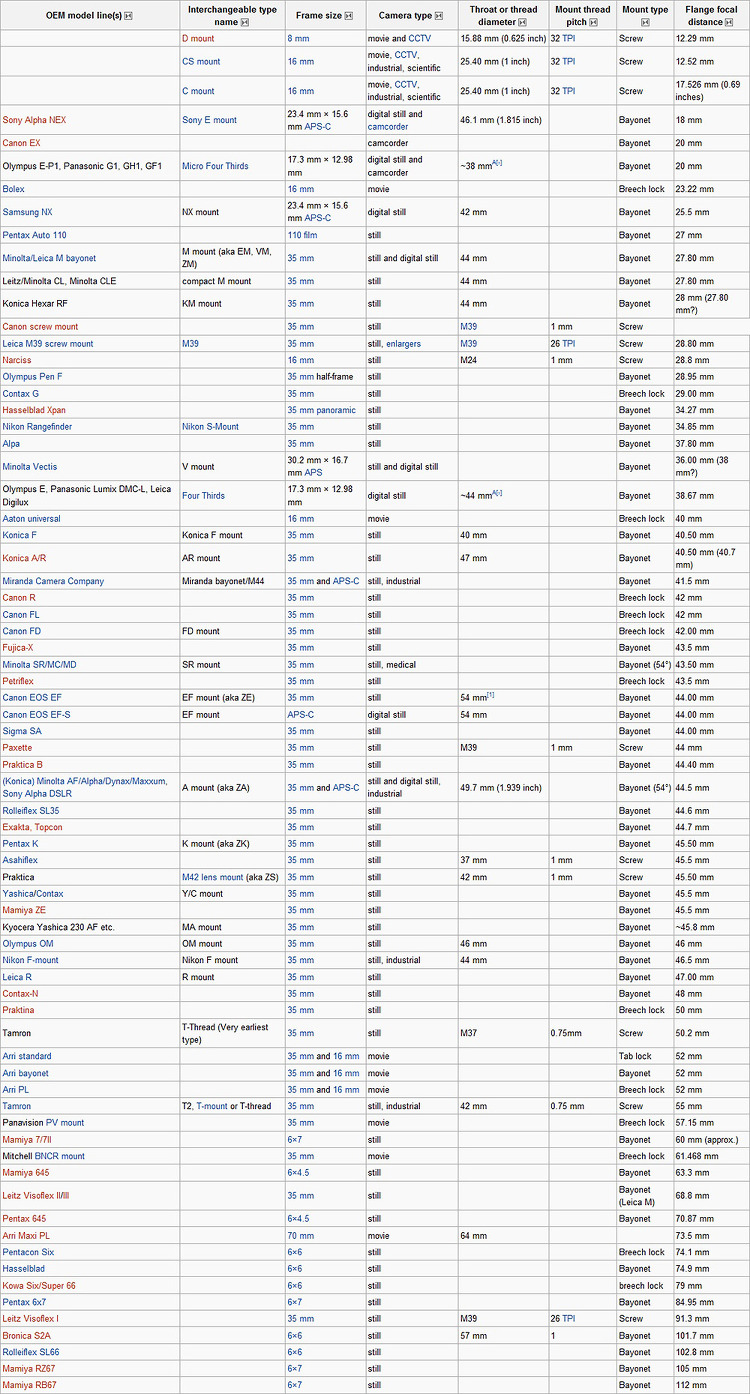Sort by Mount thread pitch sort icon
Screen dimensions: 750x1394
coord(594,22)
